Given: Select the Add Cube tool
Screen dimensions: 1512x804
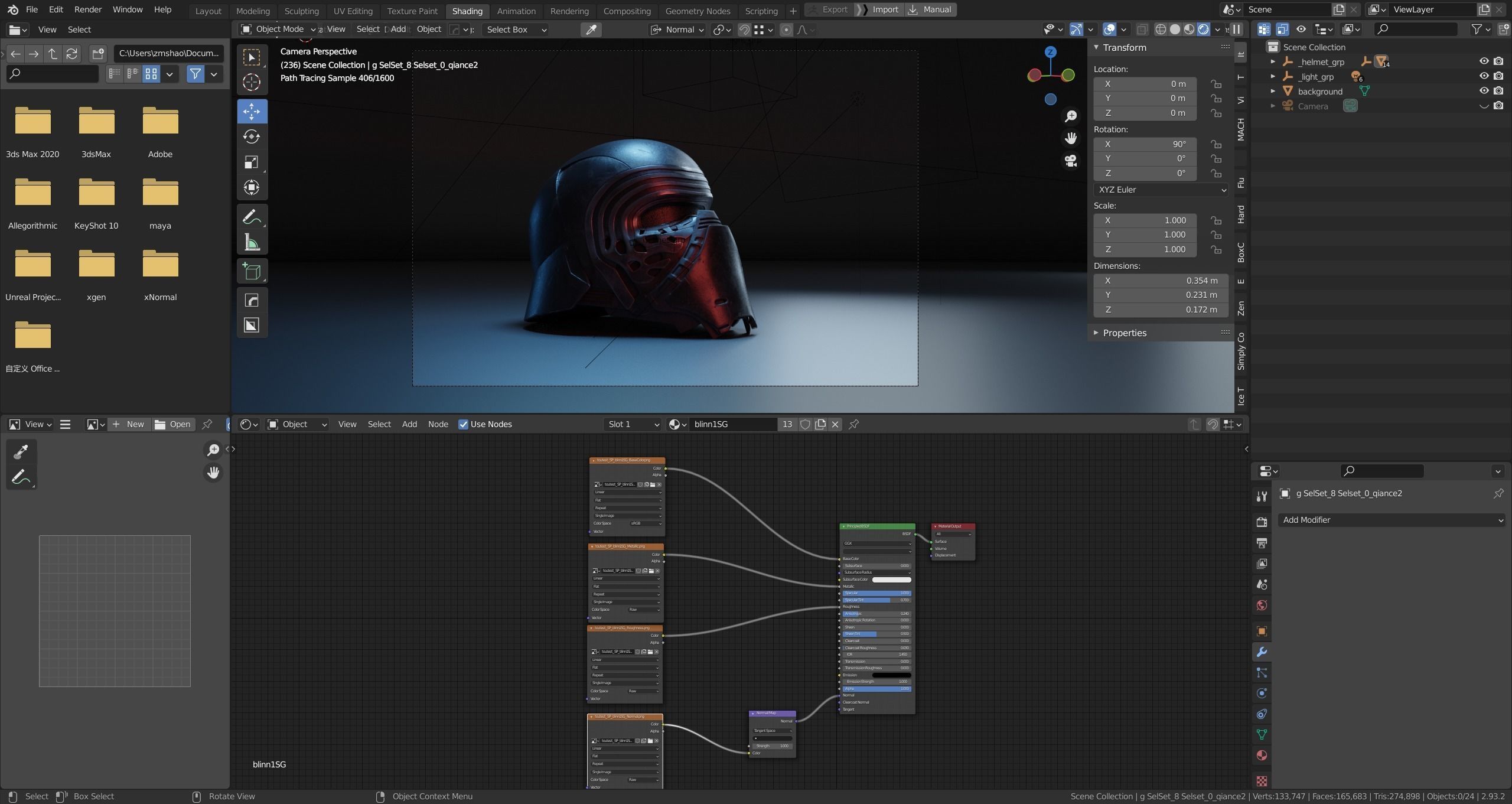Looking at the screenshot, I should [252, 272].
